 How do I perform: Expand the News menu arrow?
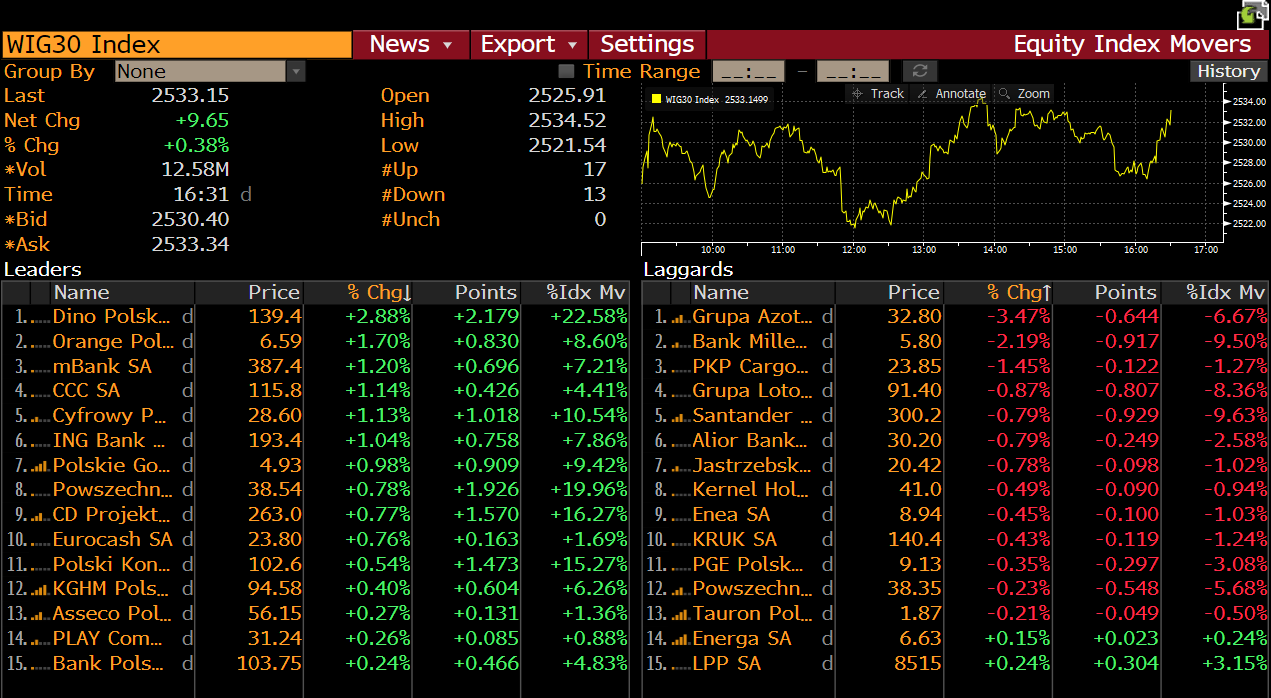pyautogui.click(x=448, y=45)
